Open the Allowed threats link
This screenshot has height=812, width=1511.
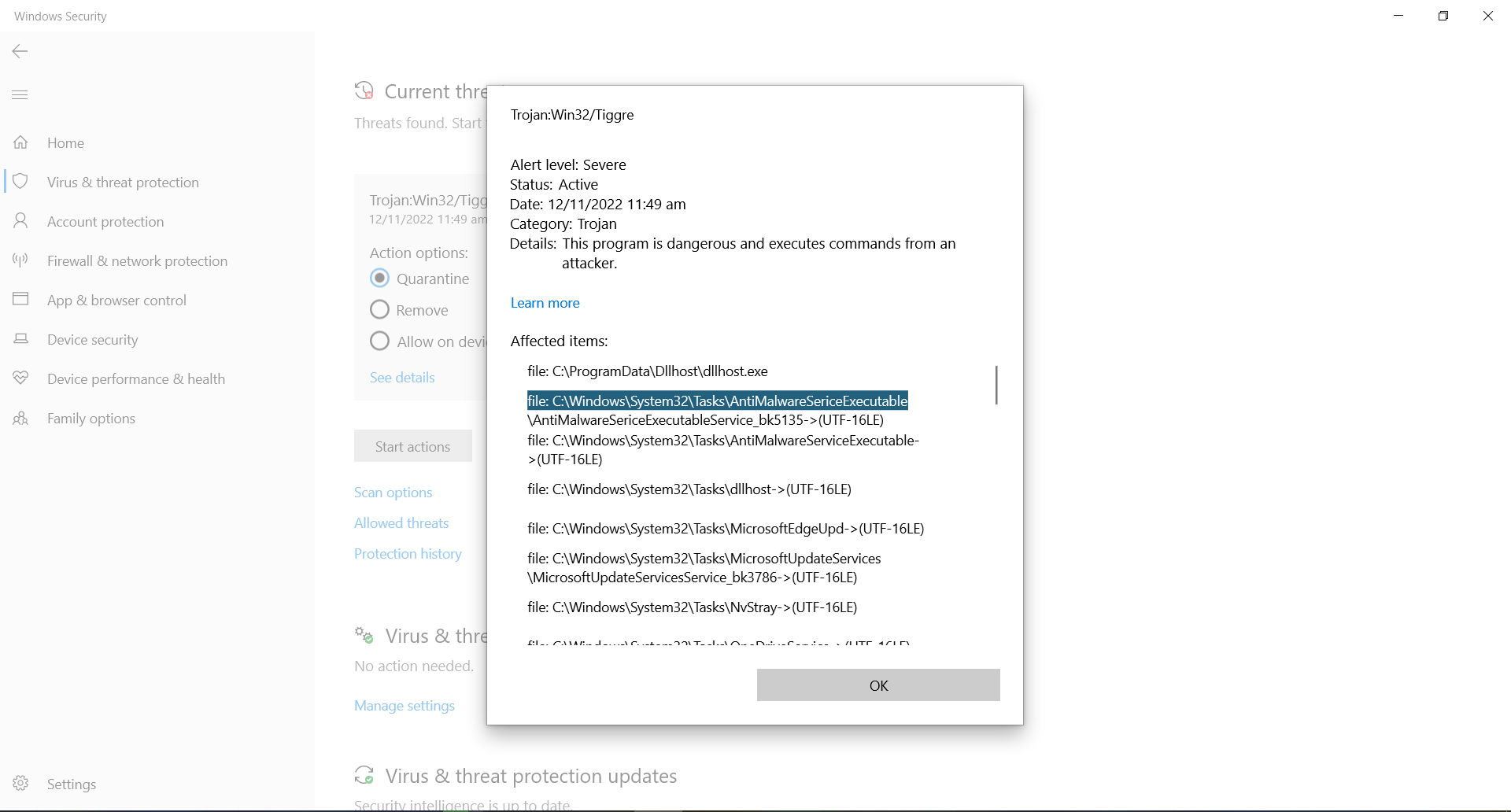[x=401, y=523]
